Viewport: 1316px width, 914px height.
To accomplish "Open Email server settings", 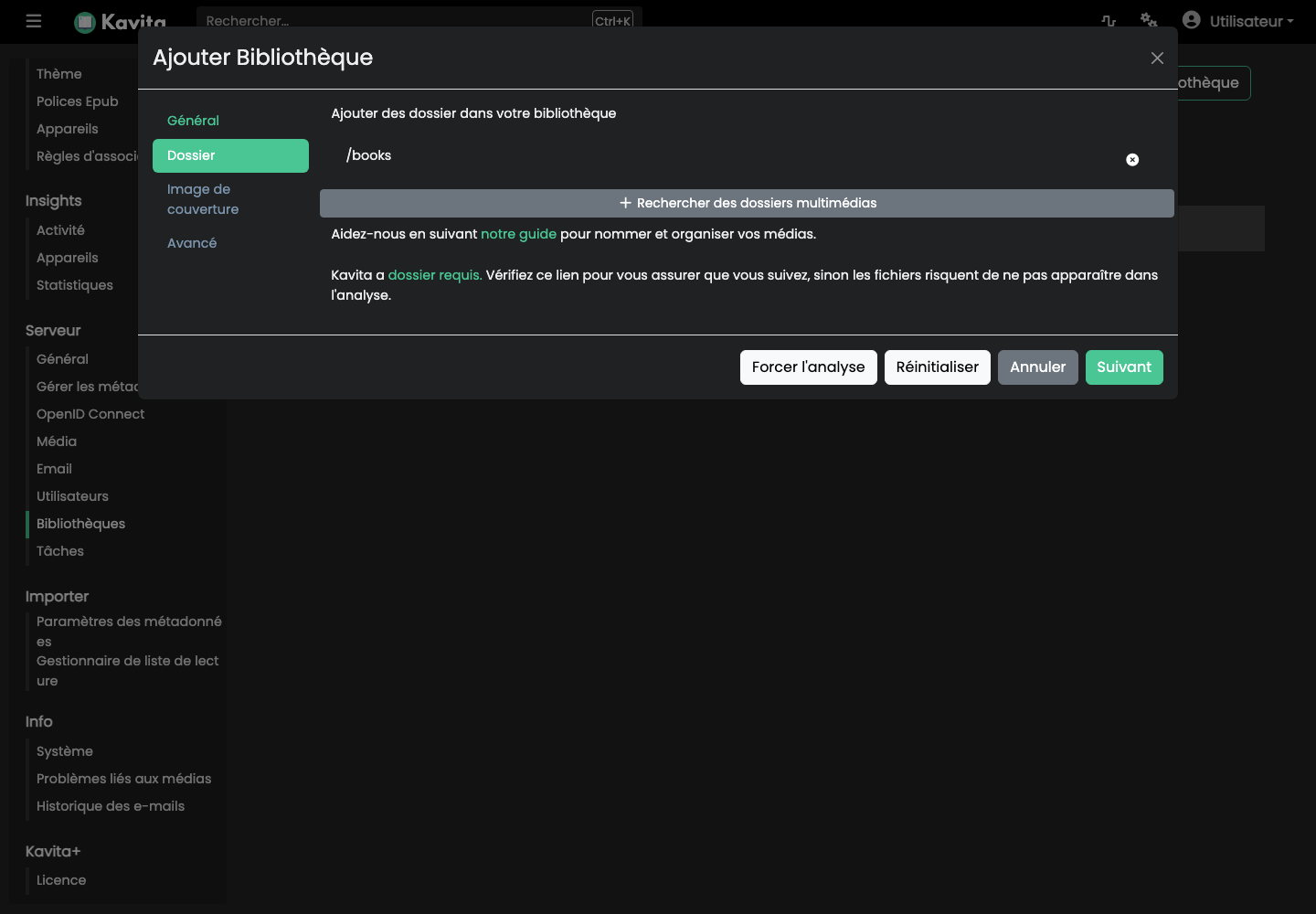I will (x=54, y=469).
